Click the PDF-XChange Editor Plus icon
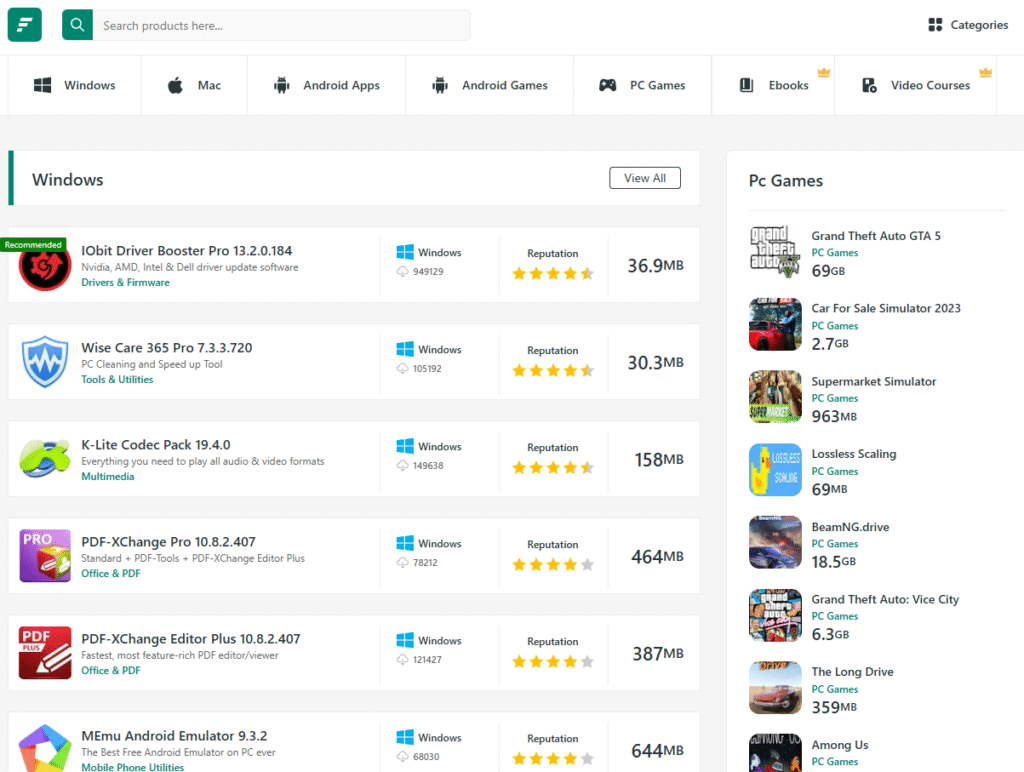 pyautogui.click(x=45, y=653)
